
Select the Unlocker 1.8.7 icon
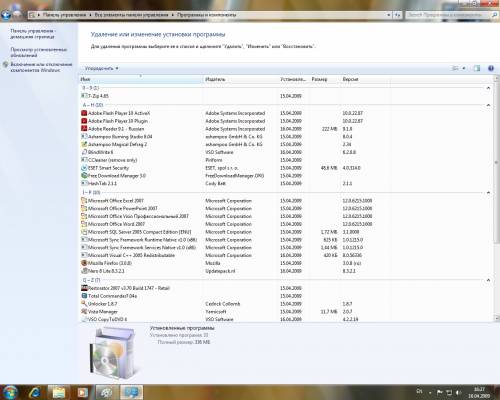pyautogui.click(x=84, y=304)
